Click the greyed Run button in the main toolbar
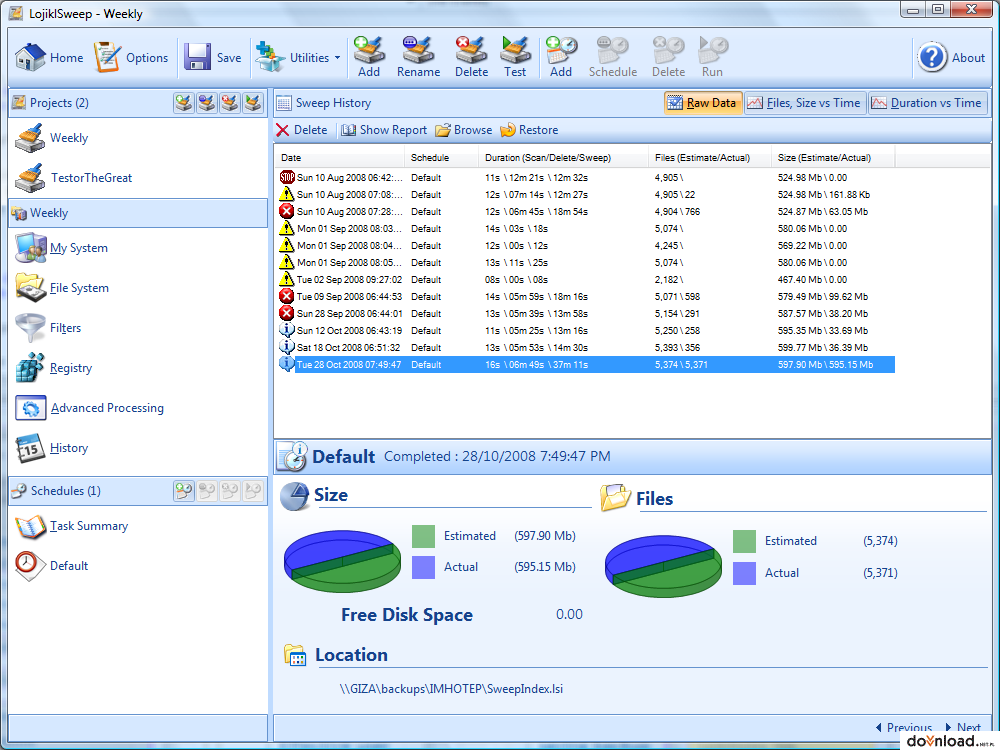The height and width of the screenshot is (750, 1000). 712,57
